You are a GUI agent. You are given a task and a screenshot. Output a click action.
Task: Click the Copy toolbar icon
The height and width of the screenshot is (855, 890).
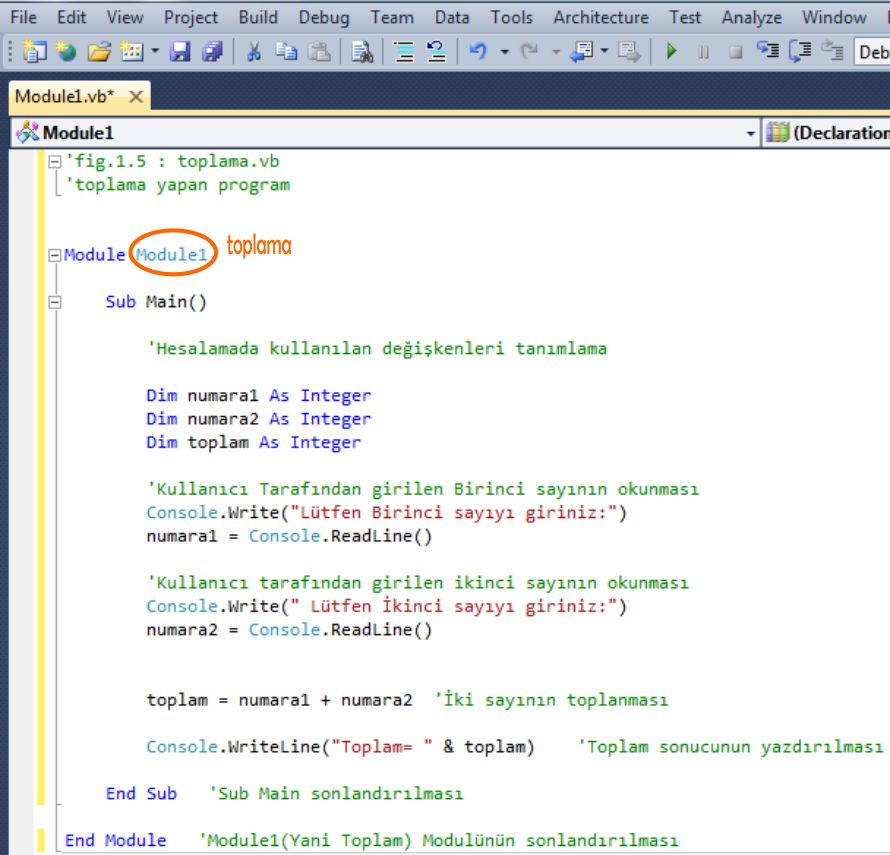(286, 52)
